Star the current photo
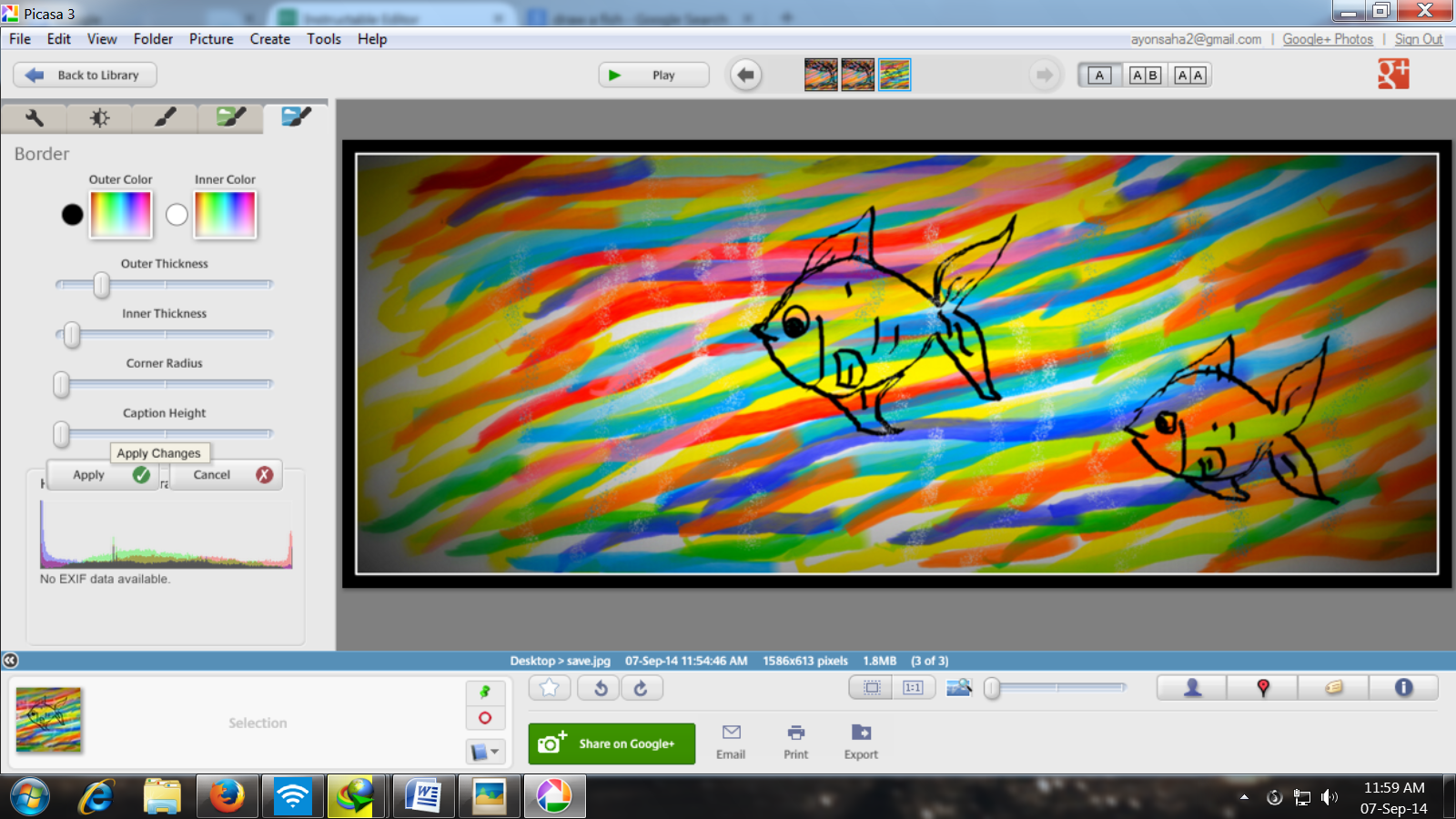The width and height of the screenshot is (1456, 819). (x=550, y=688)
